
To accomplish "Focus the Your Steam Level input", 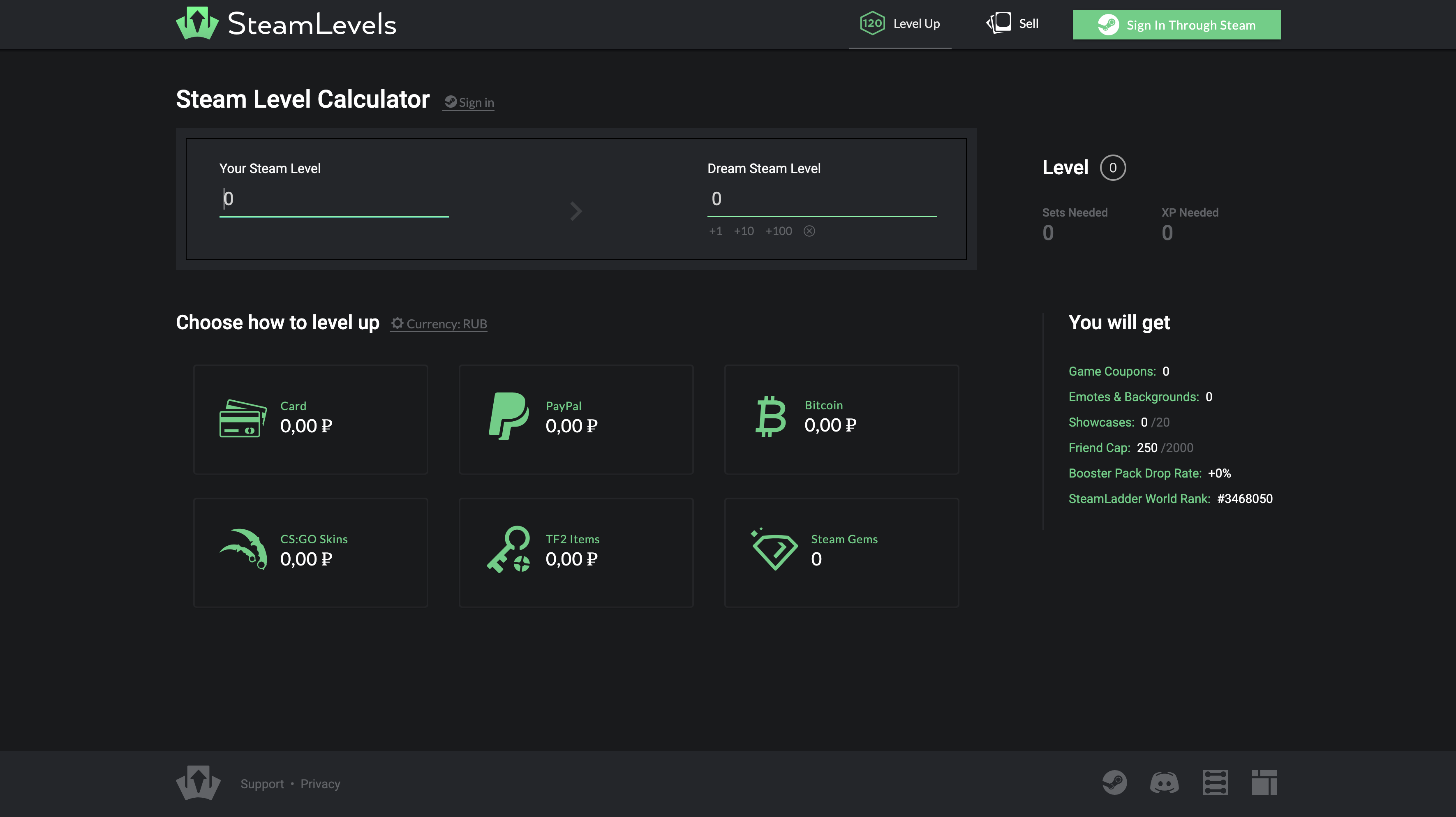I will click(x=334, y=199).
